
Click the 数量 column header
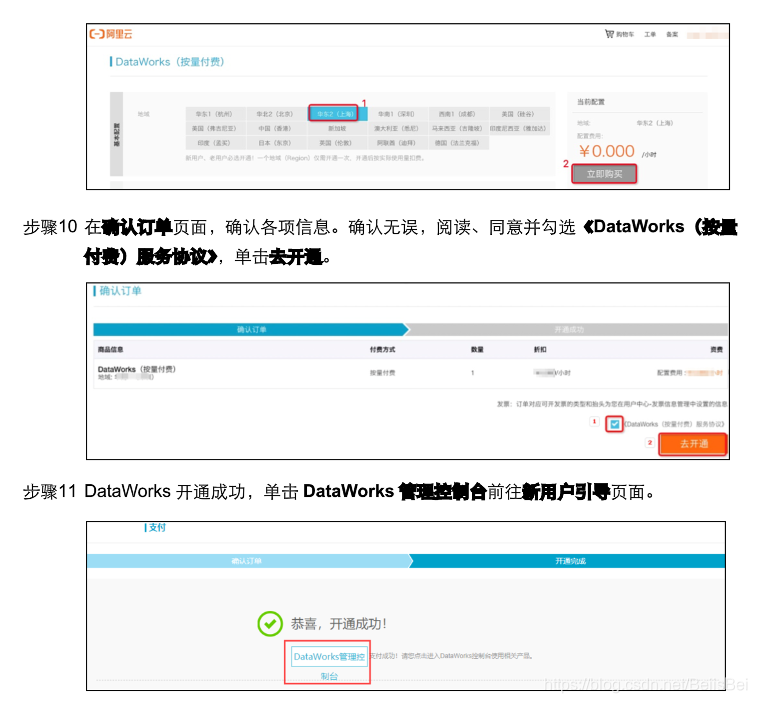(477, 349)
